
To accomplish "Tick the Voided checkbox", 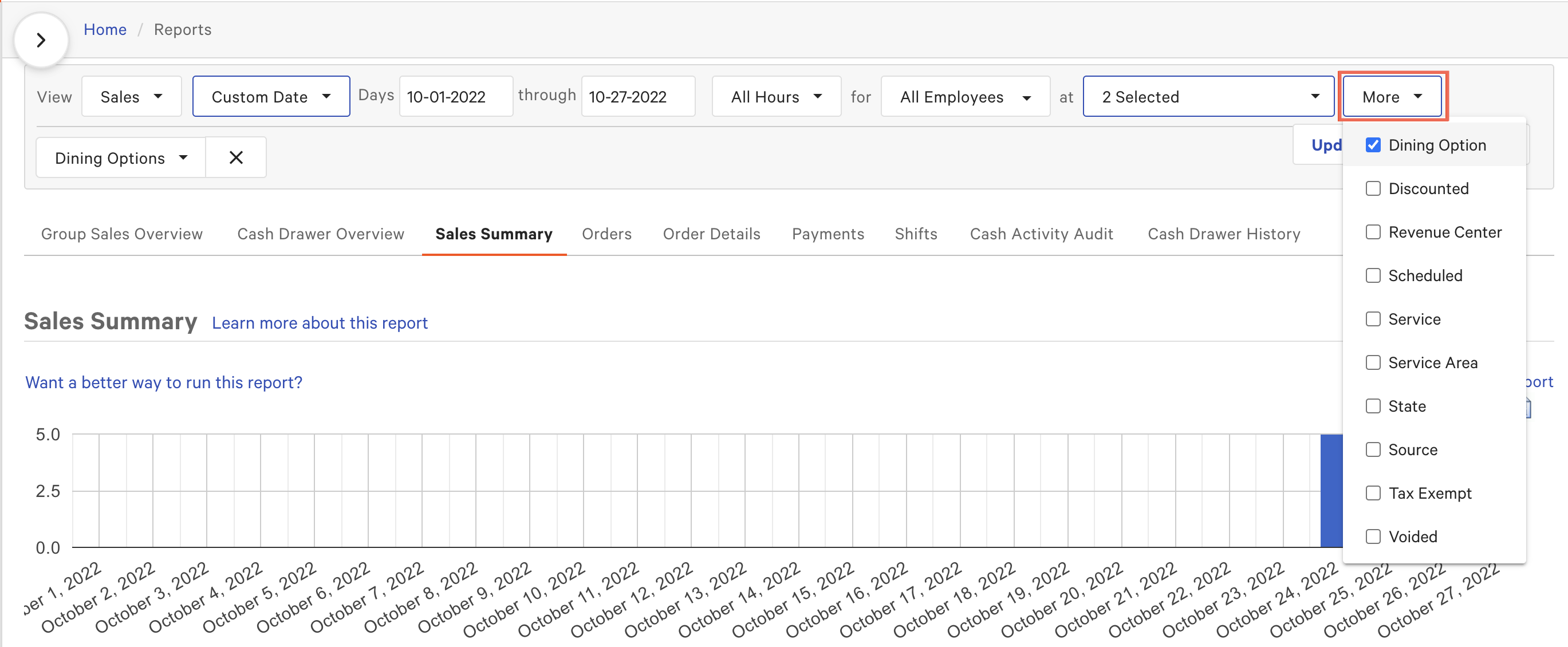I will pos(1373,536).
